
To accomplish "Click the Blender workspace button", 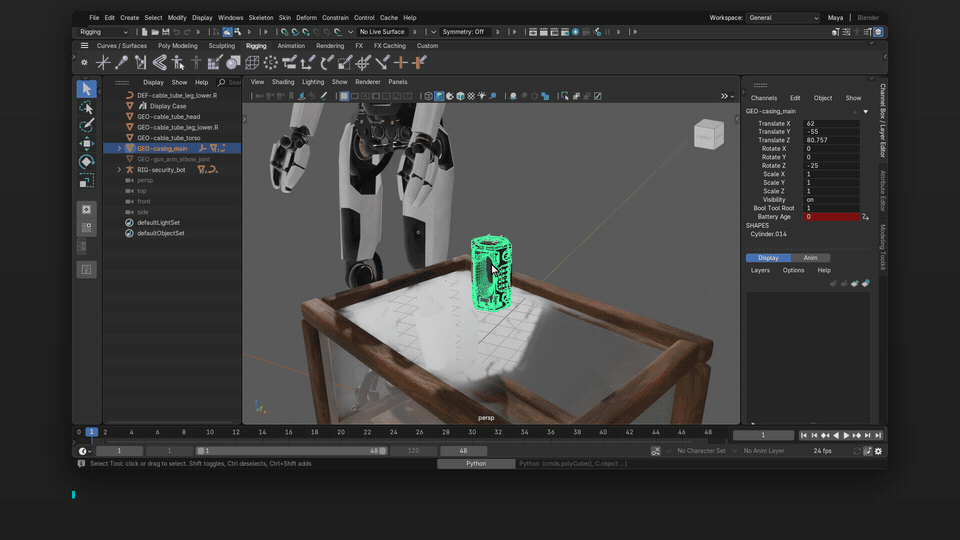I will (x=868, y=18).
